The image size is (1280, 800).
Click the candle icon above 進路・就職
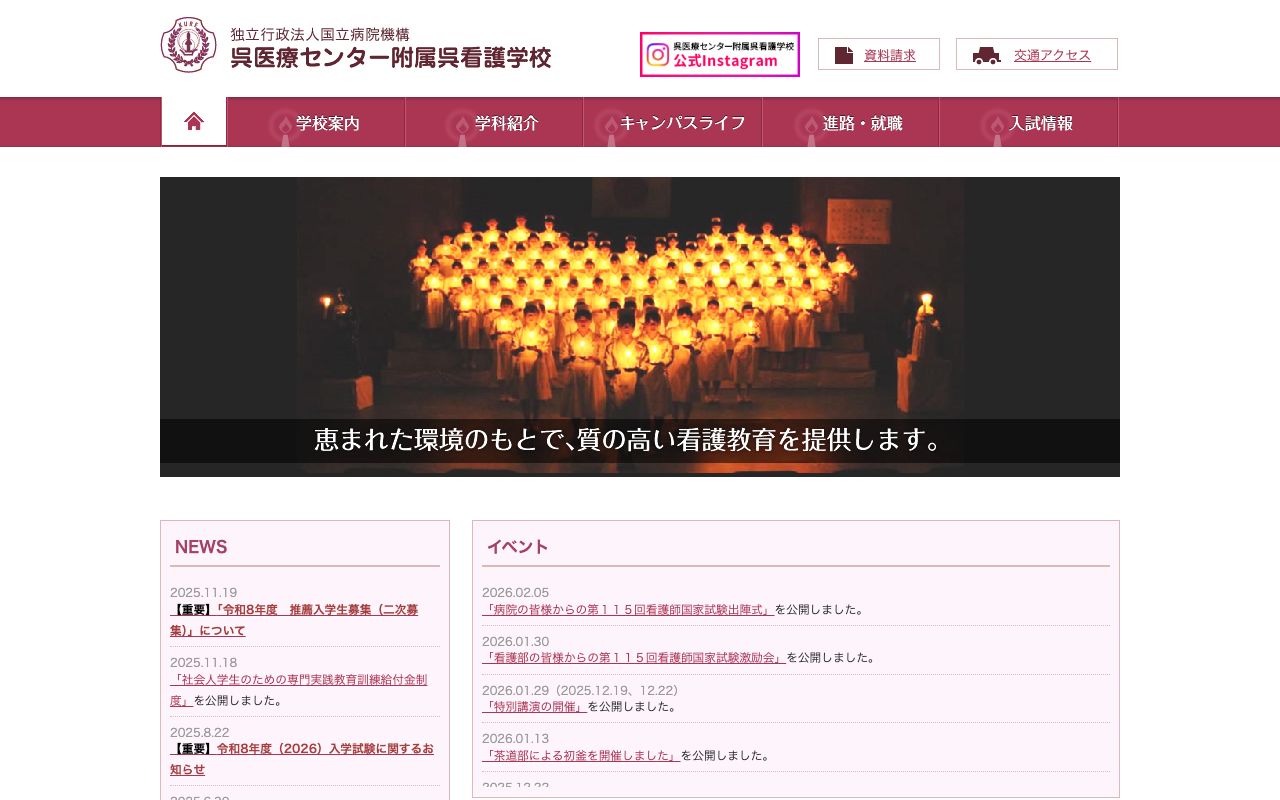coord(810,122)
